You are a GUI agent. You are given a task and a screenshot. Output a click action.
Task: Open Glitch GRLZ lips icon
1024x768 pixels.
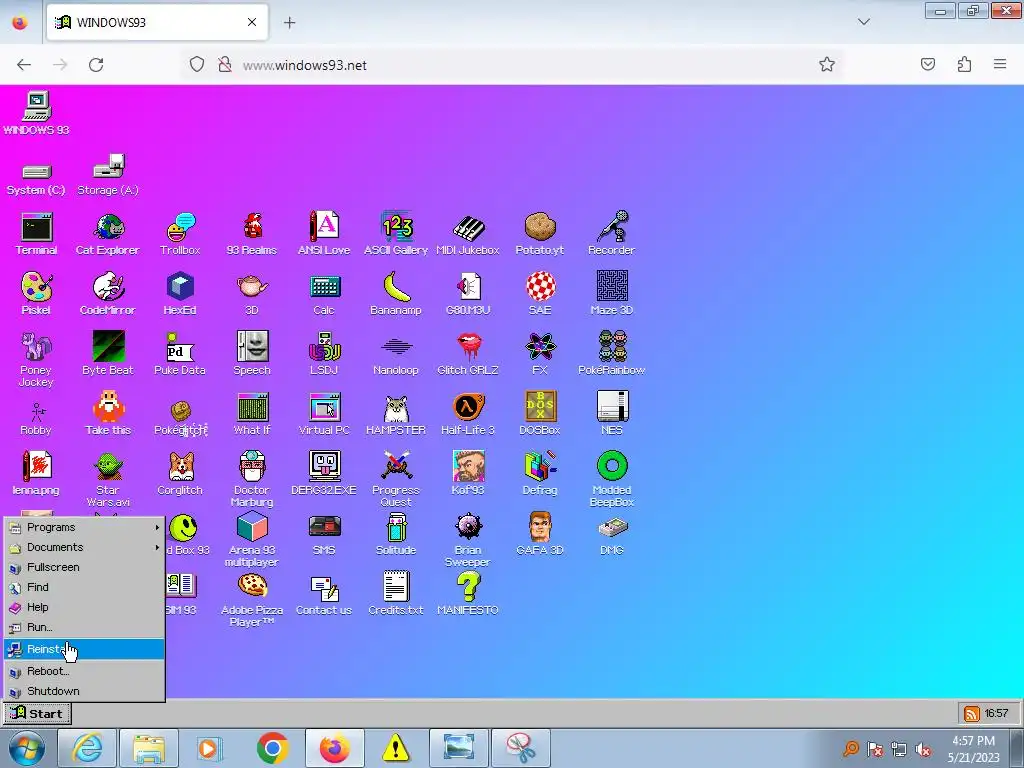click(468, 353)
